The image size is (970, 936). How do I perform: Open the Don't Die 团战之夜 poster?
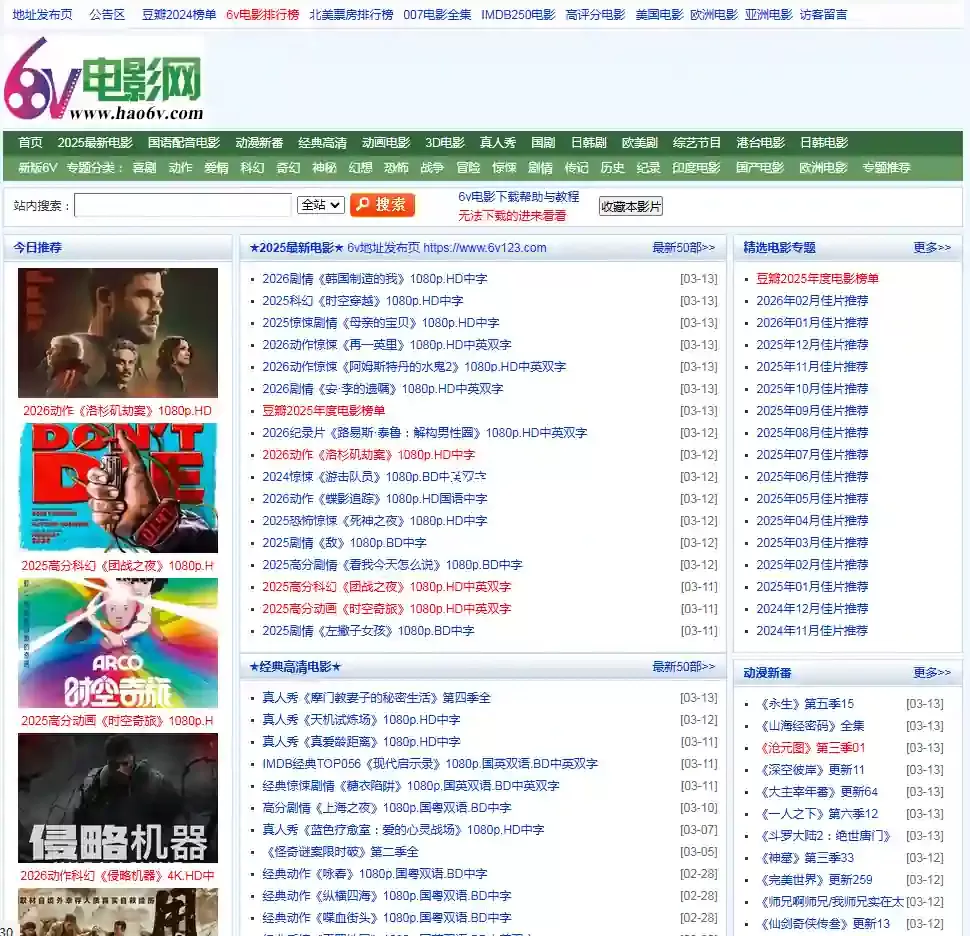click(118, 488)
